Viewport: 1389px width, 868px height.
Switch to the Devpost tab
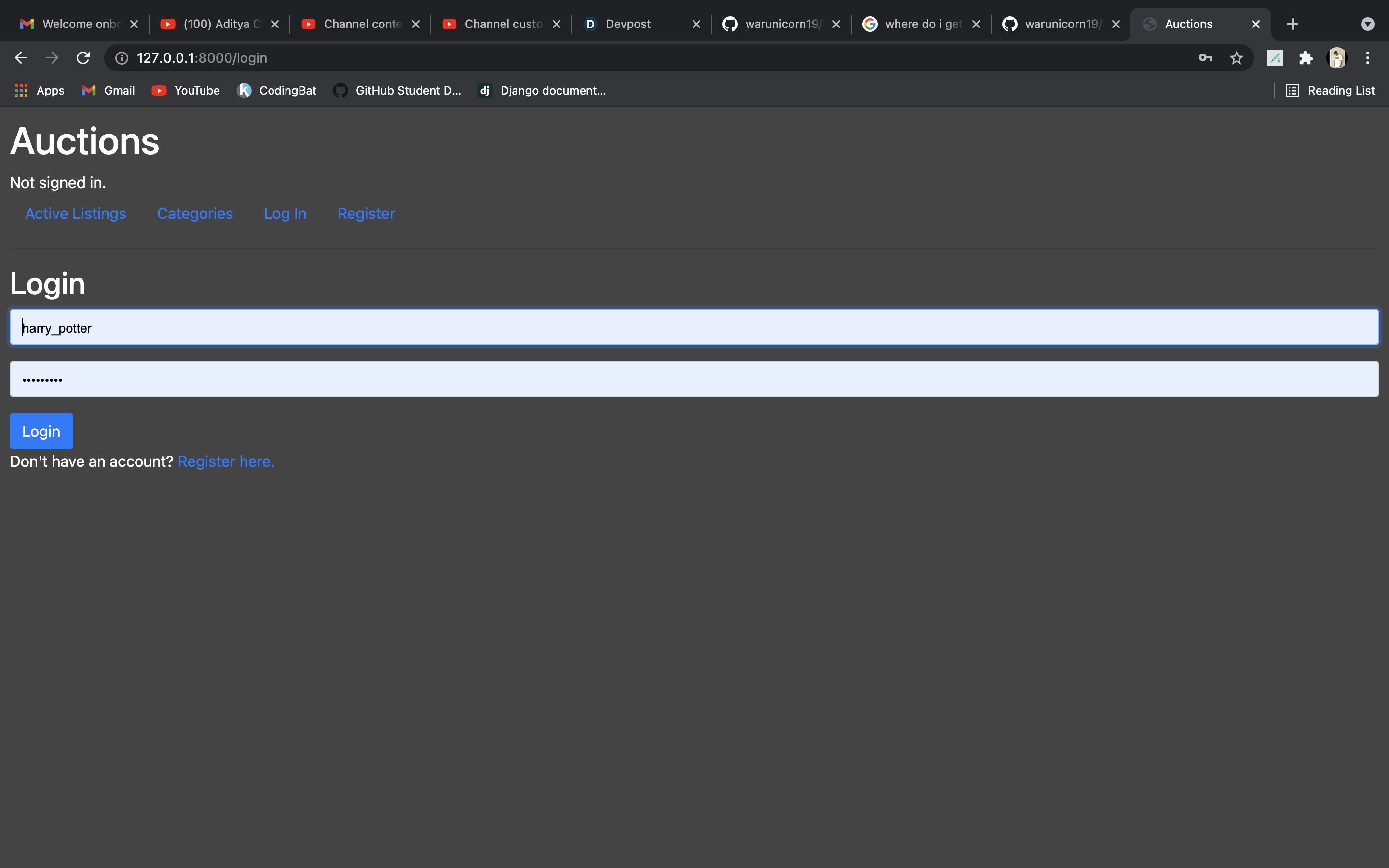628,24
